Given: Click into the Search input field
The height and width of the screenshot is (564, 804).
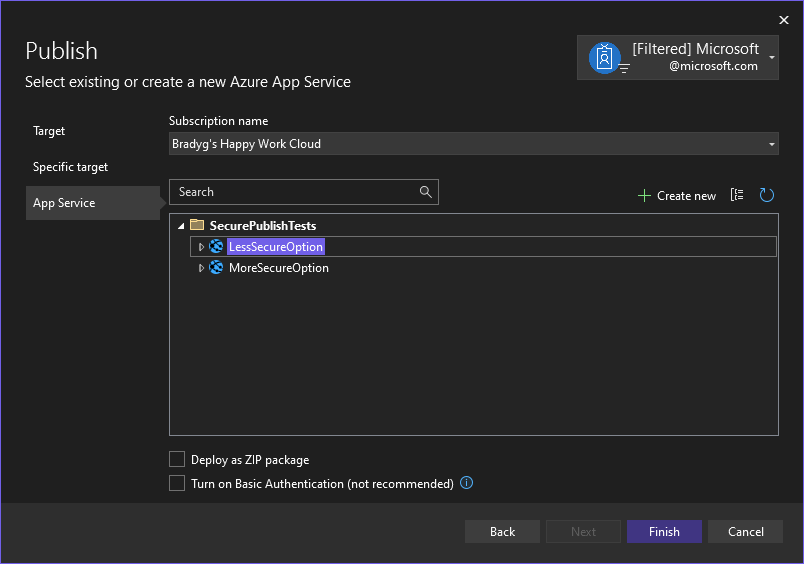Looking at the screenshot, I should point(295,192).
